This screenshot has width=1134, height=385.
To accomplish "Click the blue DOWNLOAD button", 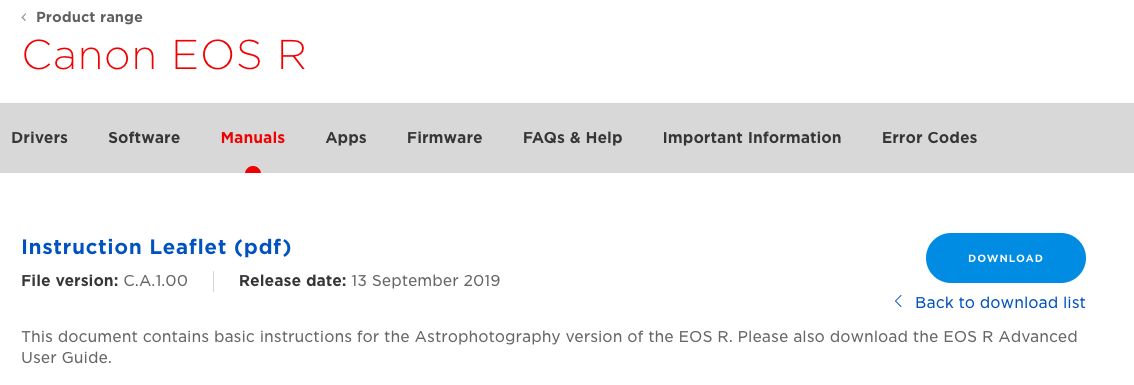I will pyautogui.click(x=1006, y=258).
